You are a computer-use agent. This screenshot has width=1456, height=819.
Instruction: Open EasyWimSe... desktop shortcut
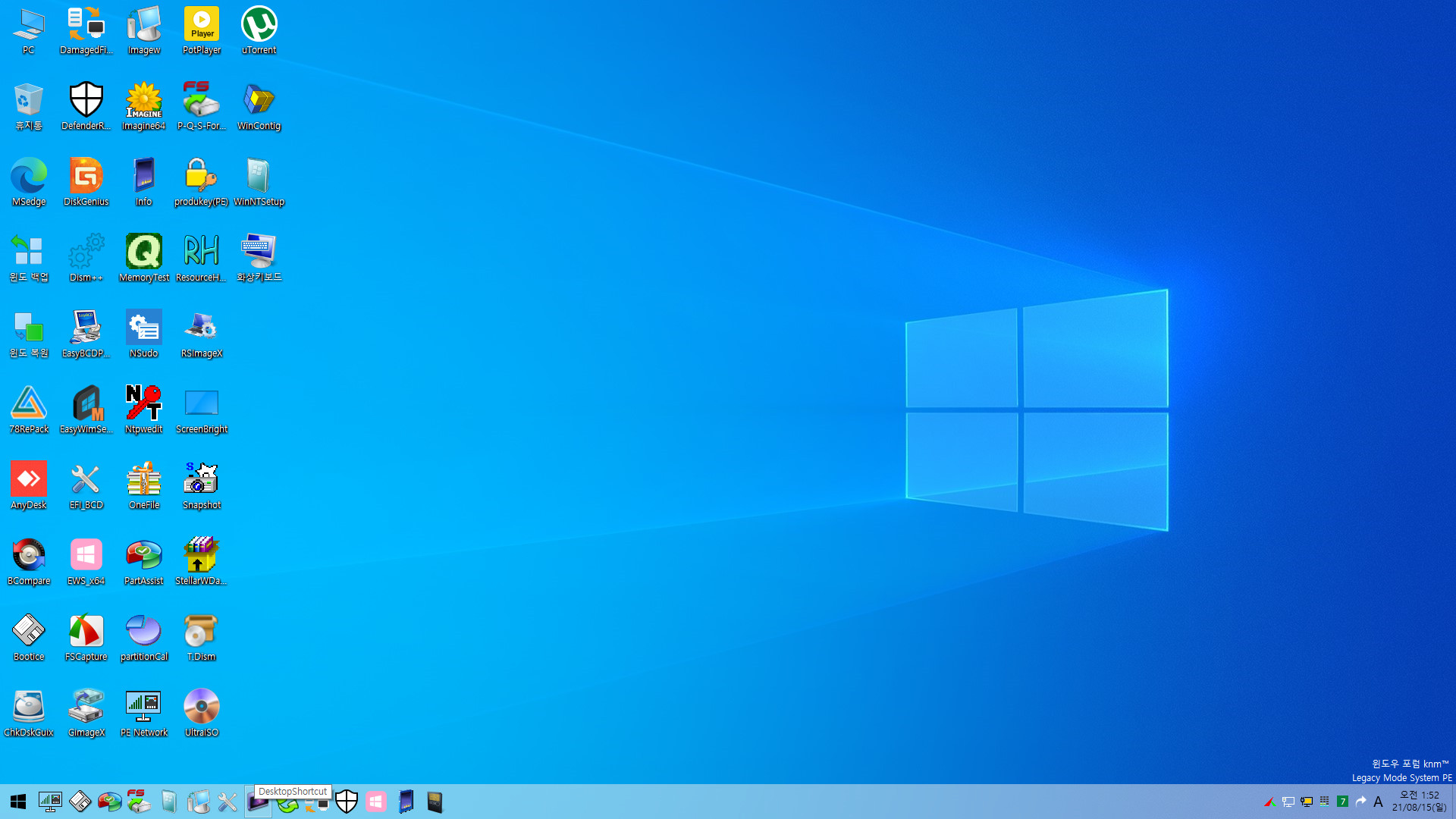pos(86,410)
